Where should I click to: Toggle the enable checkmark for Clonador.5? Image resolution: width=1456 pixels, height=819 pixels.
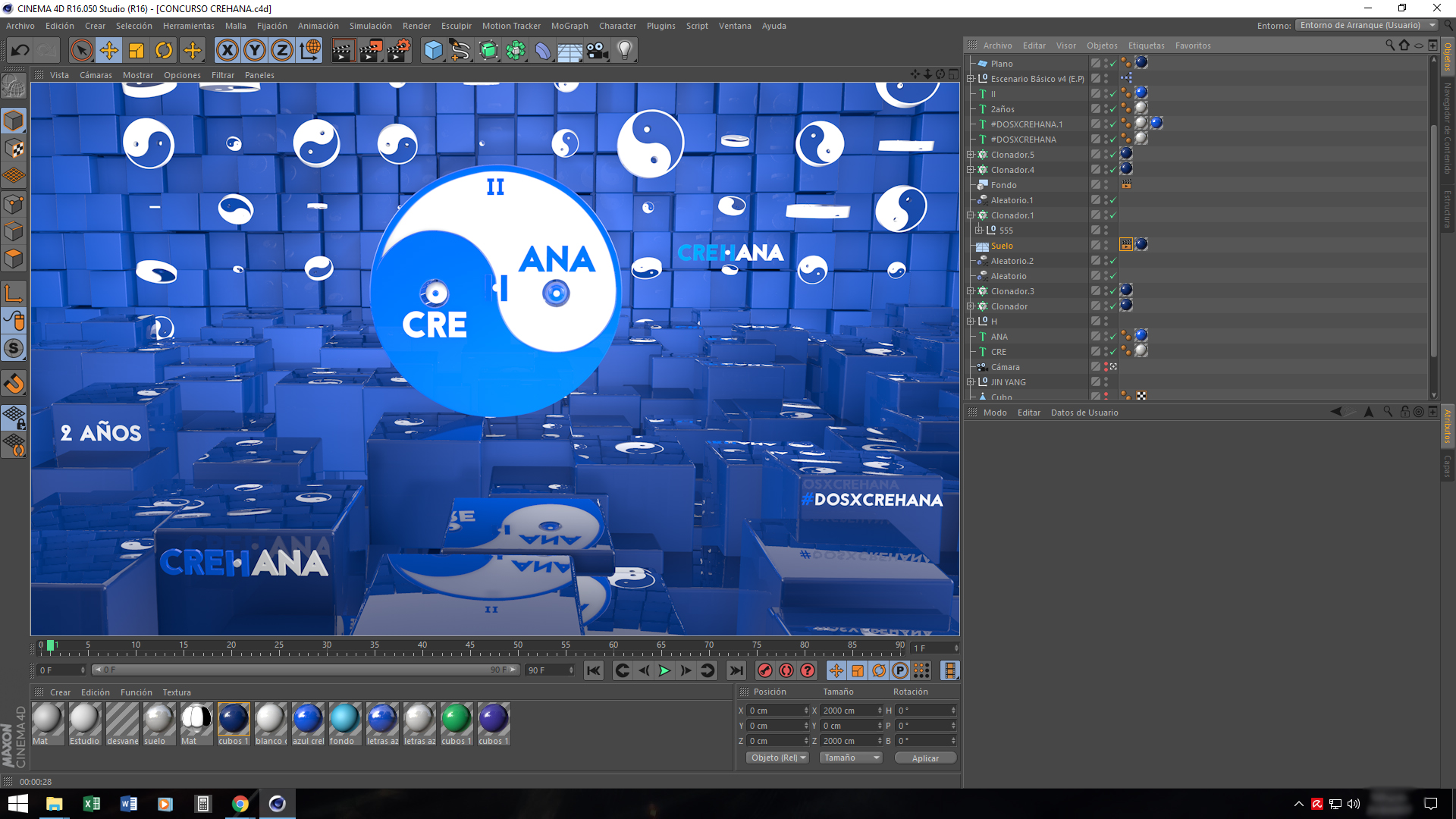1113,155
